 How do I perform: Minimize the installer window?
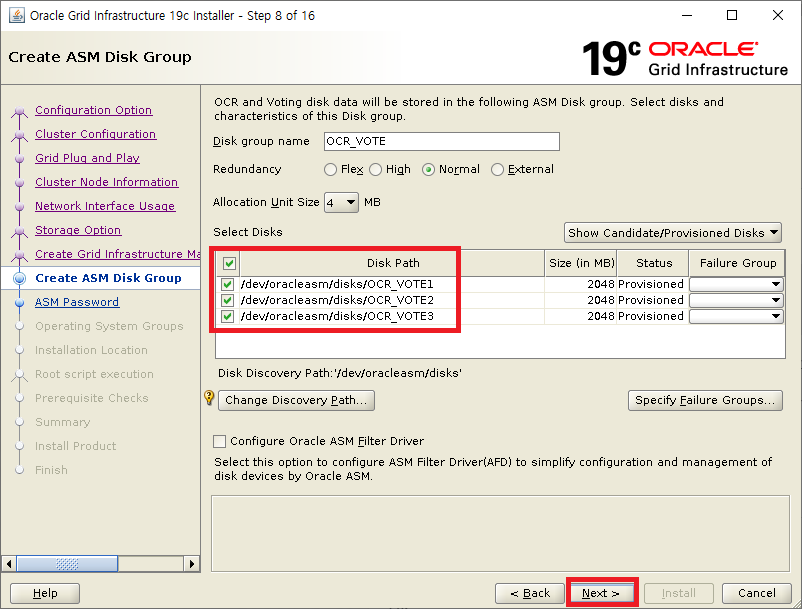coord(687,15)
